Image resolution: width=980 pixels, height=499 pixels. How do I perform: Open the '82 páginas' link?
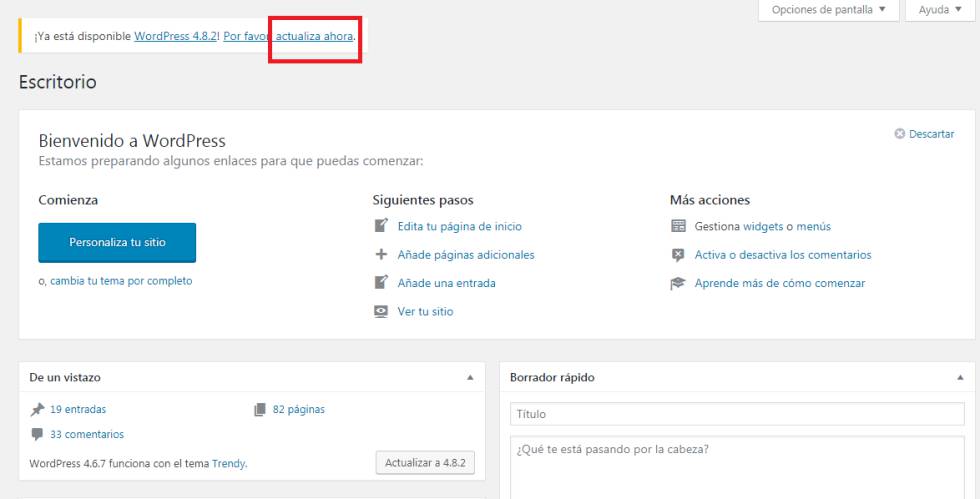(299, 410)
